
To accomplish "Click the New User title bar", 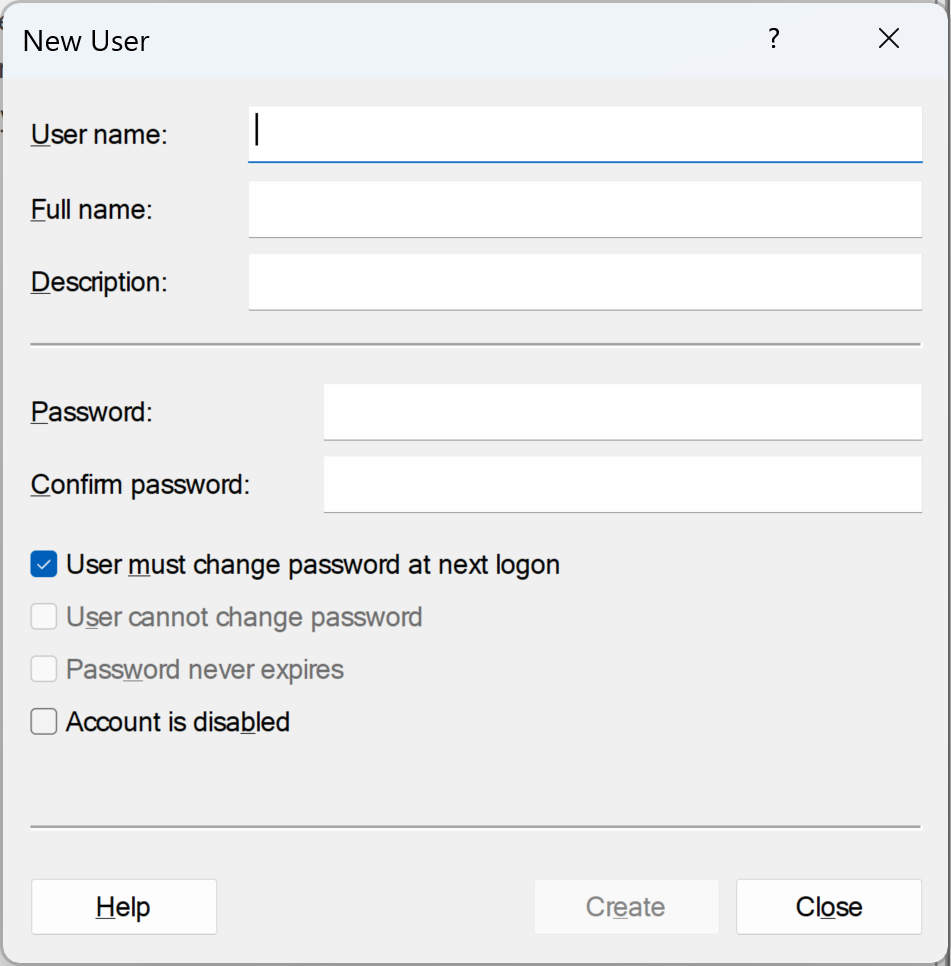I will tap(400, 40).
